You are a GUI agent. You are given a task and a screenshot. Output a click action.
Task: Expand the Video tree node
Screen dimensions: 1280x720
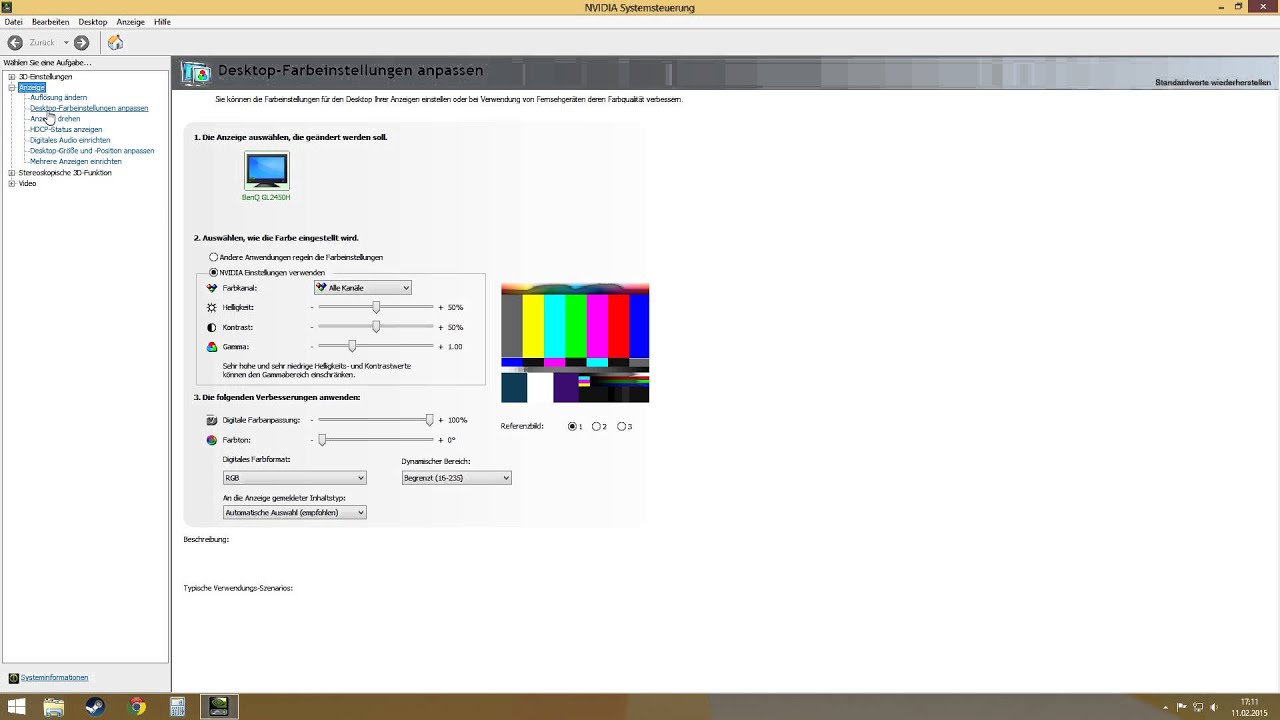[12, 184]
